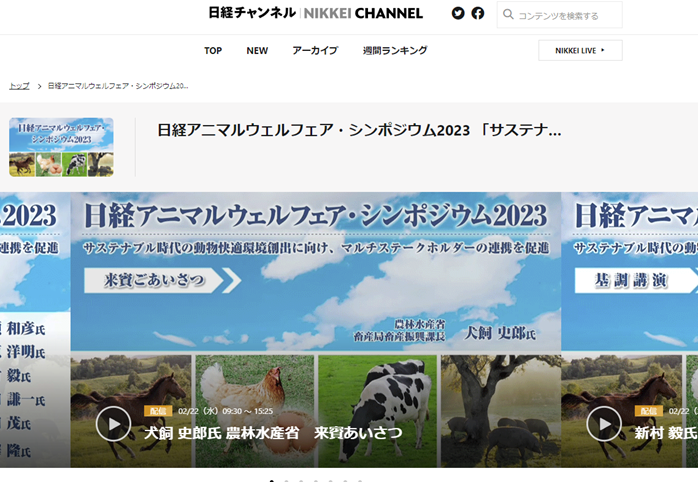Screen dimensions: 698x482
Task: Open the Nikkei Channel Twitter page
Action: pos(458,13)
